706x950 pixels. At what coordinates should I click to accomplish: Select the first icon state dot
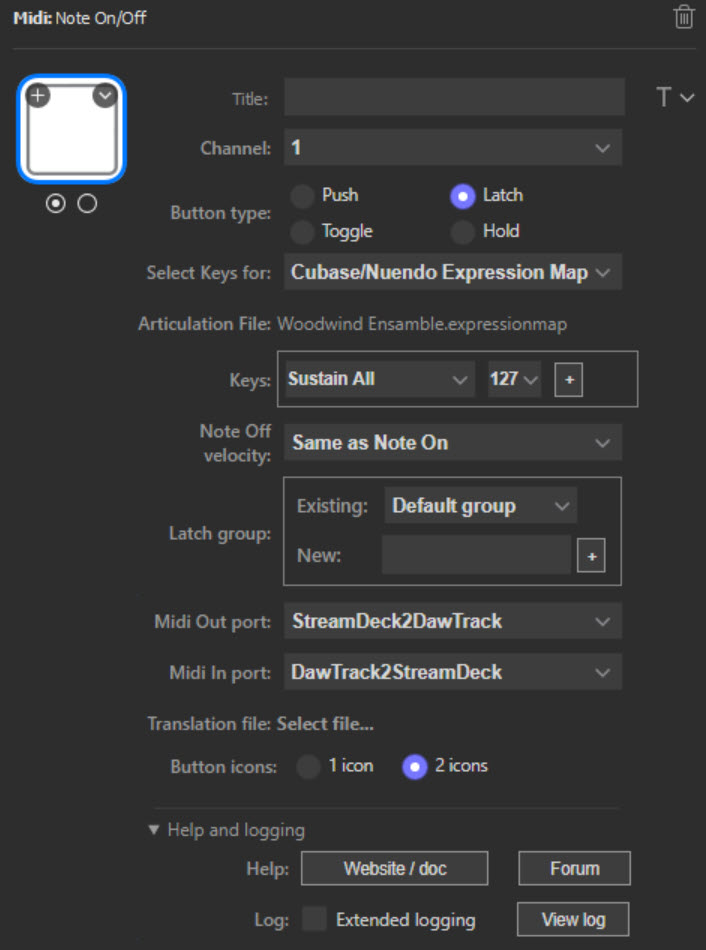[56, 203]
